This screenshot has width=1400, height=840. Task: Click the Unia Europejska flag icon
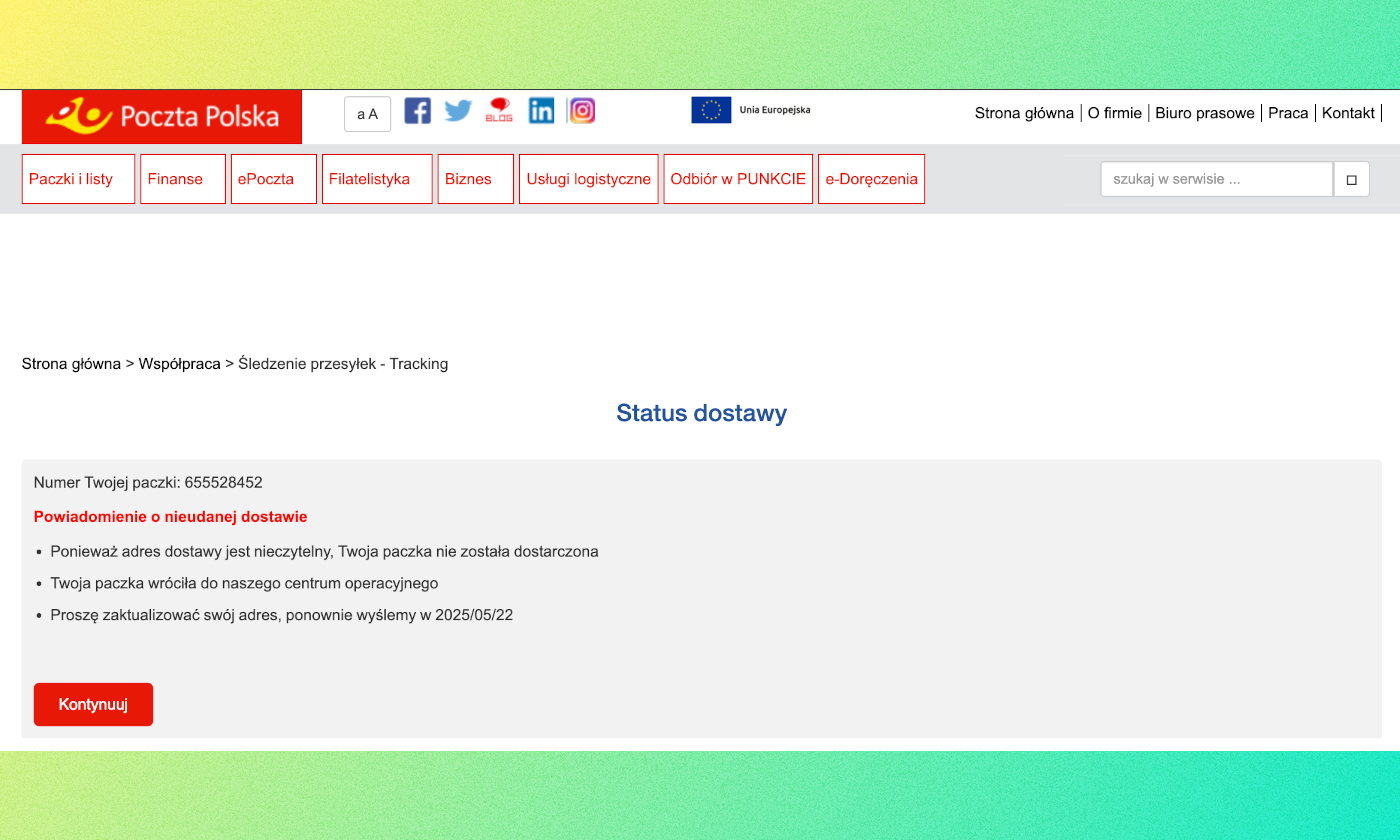pyautogui.click(x=711, y=110)
